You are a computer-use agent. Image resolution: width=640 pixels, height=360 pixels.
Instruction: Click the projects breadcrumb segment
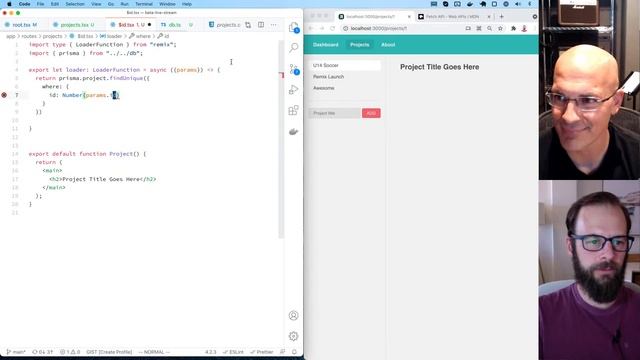coord(52,36)
